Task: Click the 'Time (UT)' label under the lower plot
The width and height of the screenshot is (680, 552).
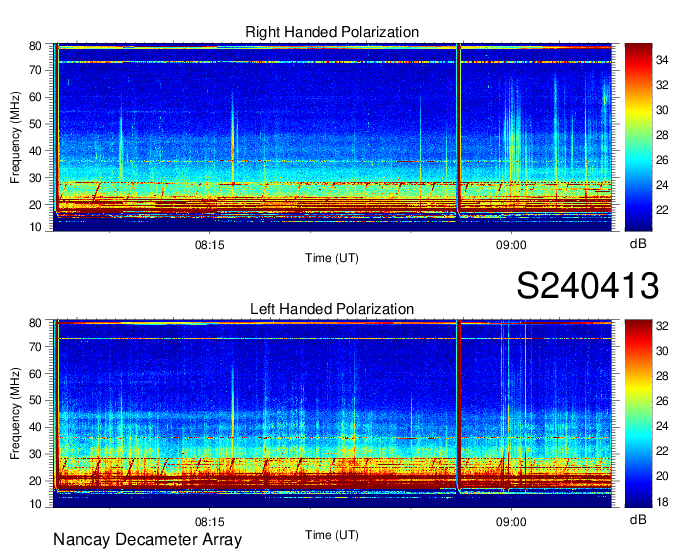Action: point(332,535)
